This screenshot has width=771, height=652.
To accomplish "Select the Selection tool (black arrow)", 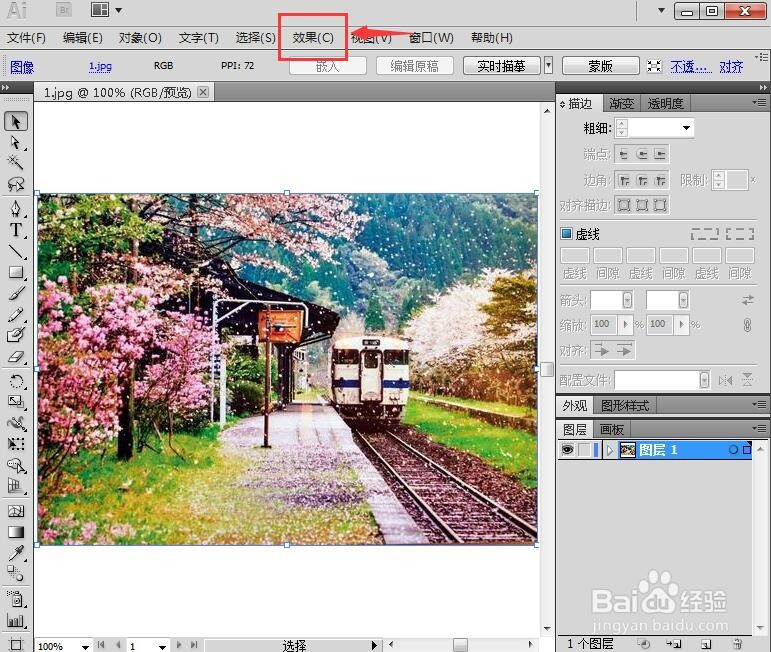I will point(16,121).
